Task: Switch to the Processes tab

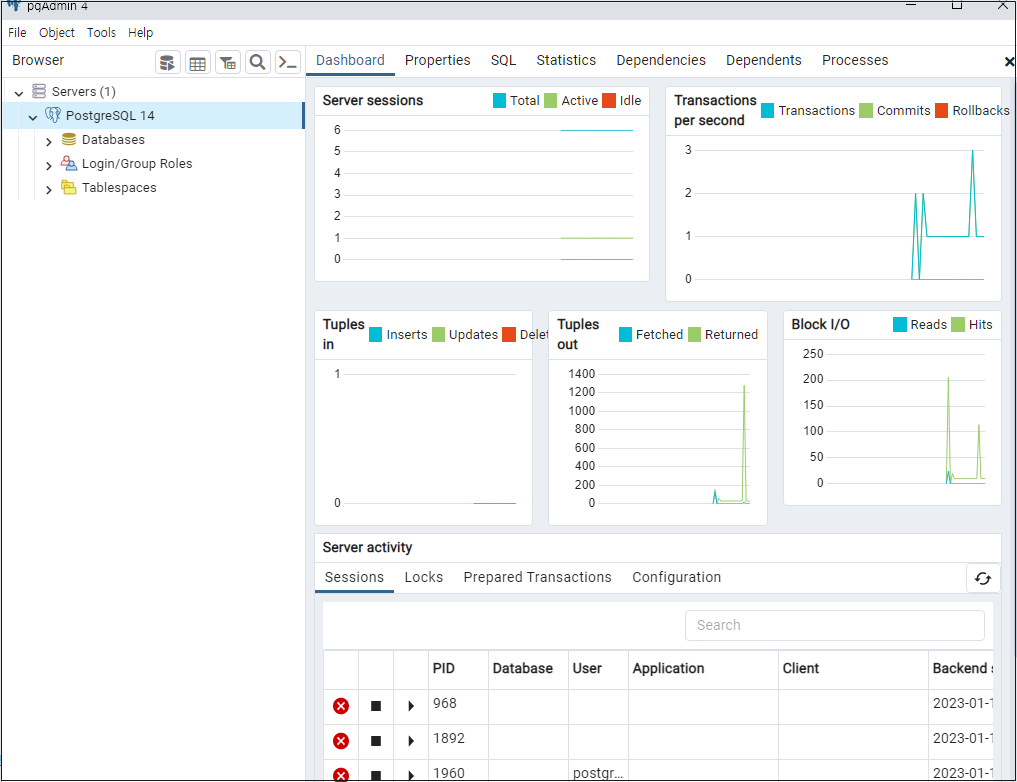Action: pyautogui.click(x=855, y=60)
